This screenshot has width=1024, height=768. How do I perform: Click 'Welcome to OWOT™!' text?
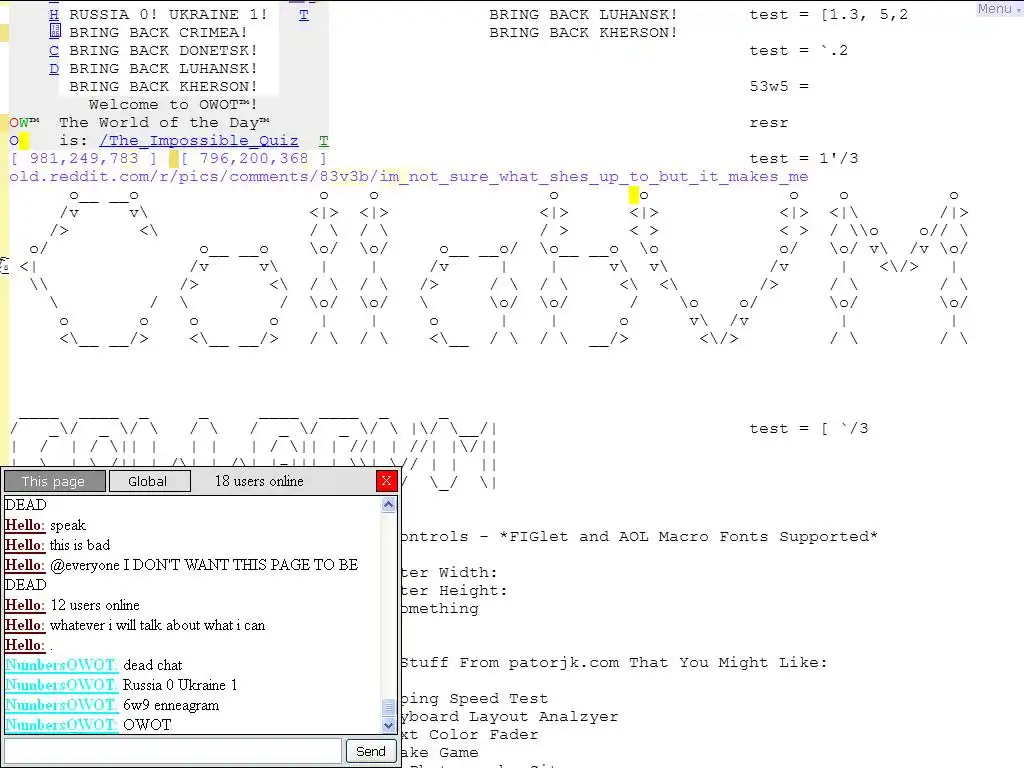click(x=173, y=104)
